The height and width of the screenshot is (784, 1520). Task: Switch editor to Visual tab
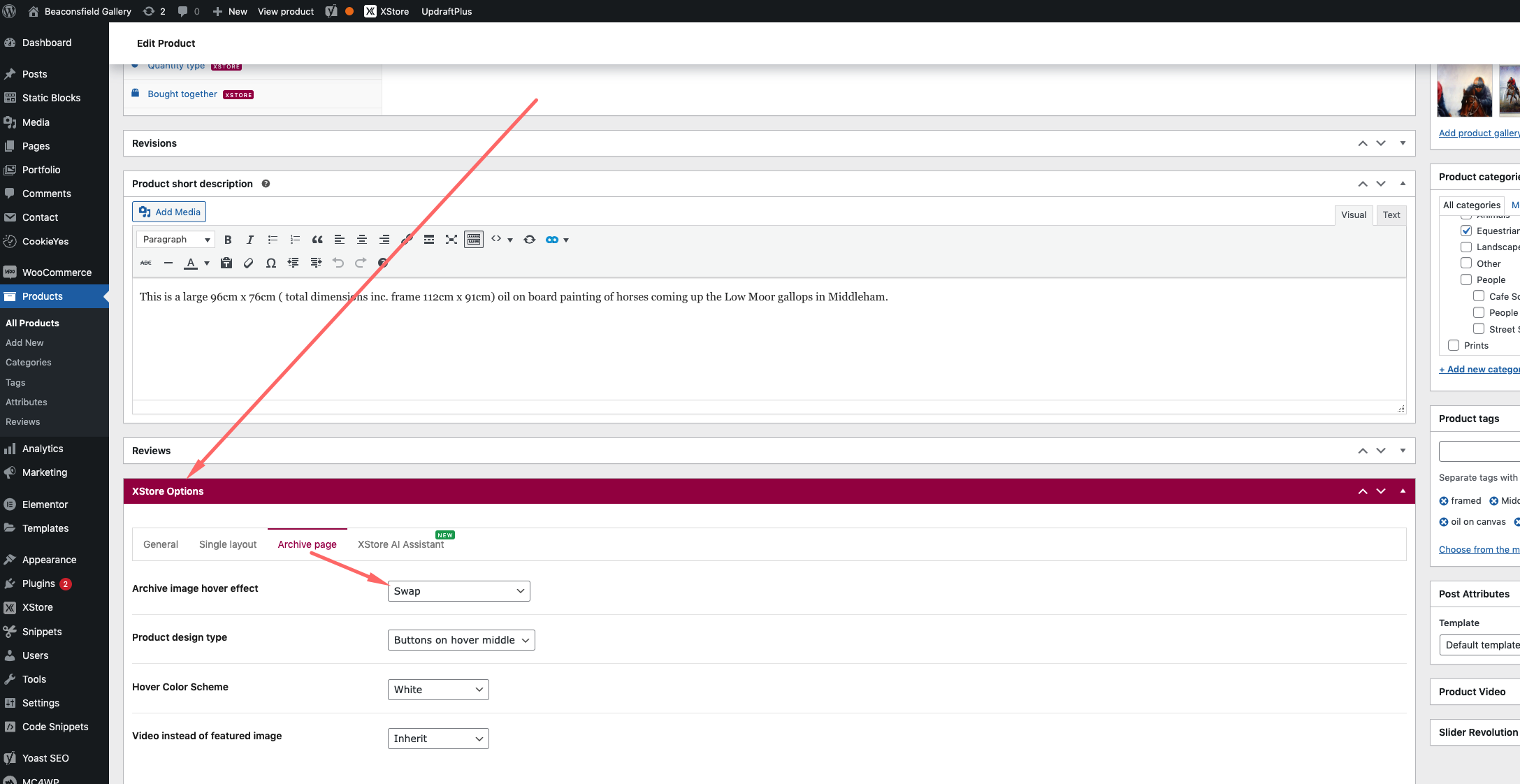click(1354, 215)
